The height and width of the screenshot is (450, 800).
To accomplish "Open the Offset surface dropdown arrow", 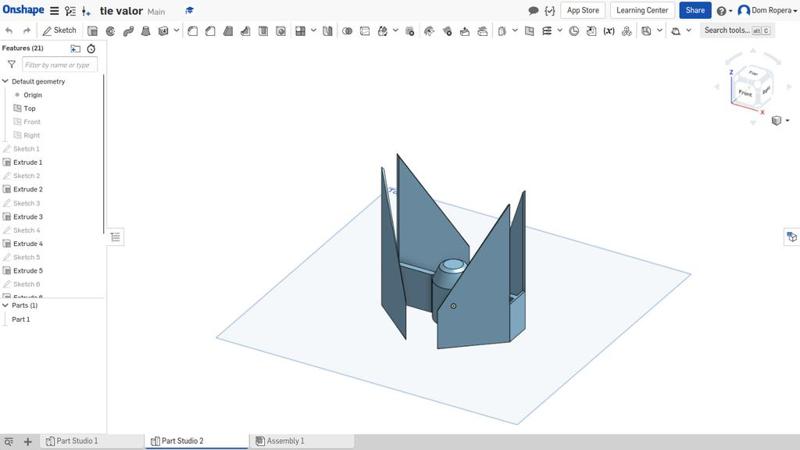I will 515,31.
